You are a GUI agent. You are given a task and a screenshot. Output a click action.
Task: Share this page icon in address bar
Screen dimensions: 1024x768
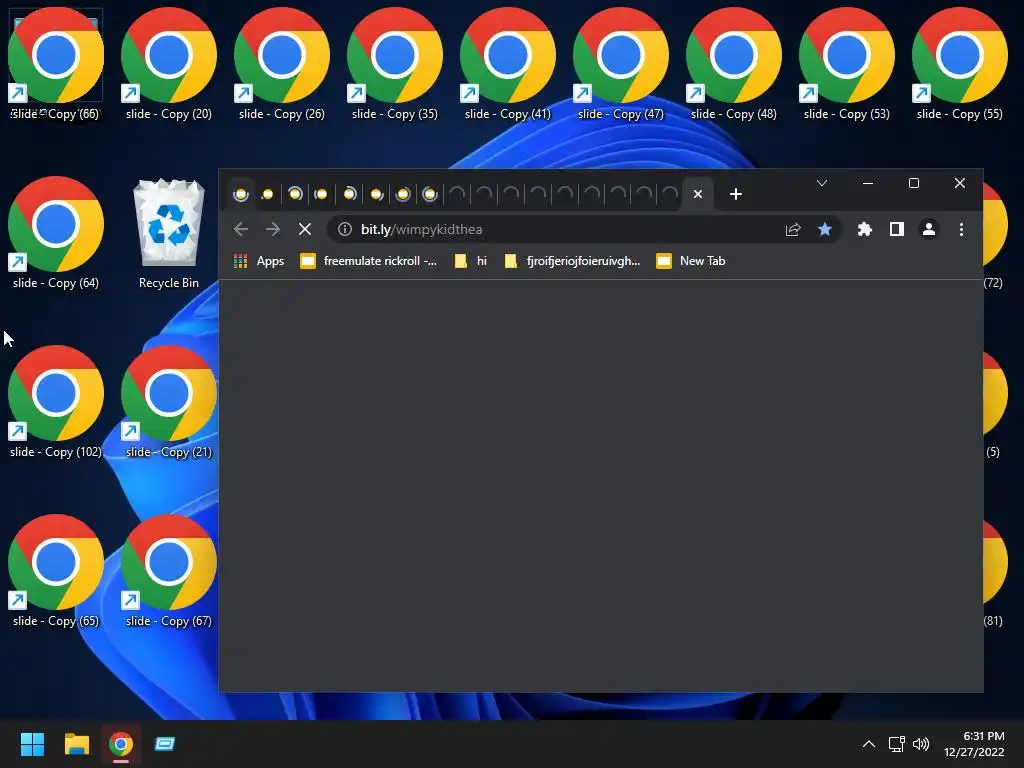[793, 229]
